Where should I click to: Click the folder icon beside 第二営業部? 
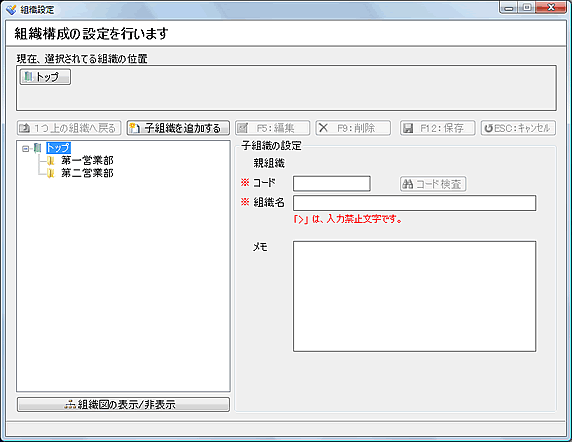point(51,173)
